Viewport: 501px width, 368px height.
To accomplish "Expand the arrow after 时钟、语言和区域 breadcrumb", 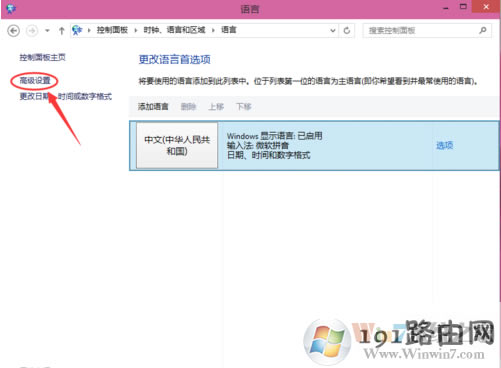I will (x=213, y=30).
